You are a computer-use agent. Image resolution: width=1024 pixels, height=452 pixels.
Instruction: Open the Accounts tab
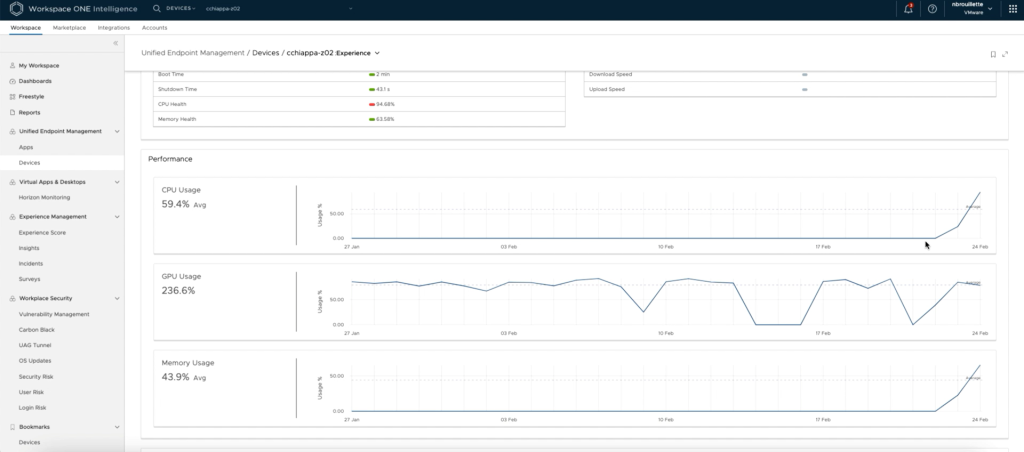155,27
